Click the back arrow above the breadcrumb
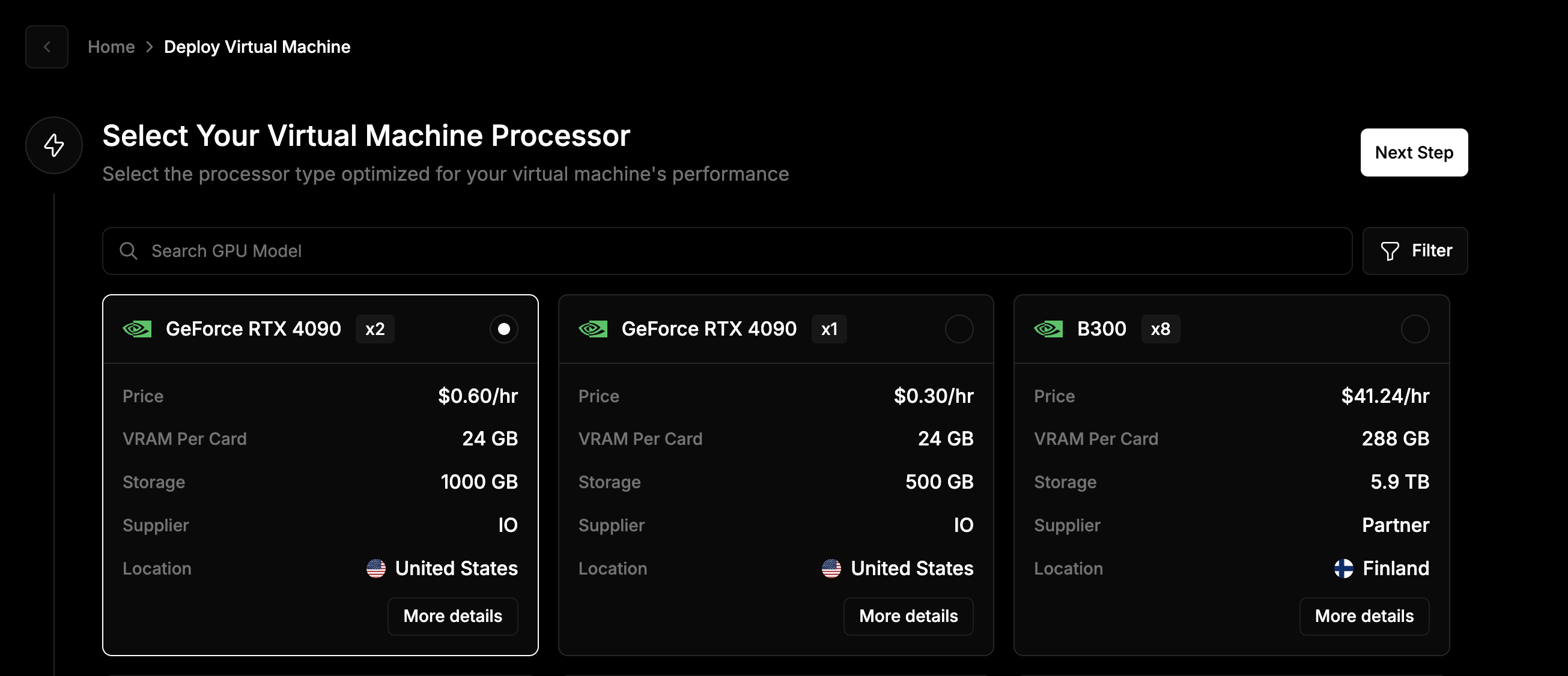Image resolution: width=1568 pixels, height=676 pixels. 47,47
